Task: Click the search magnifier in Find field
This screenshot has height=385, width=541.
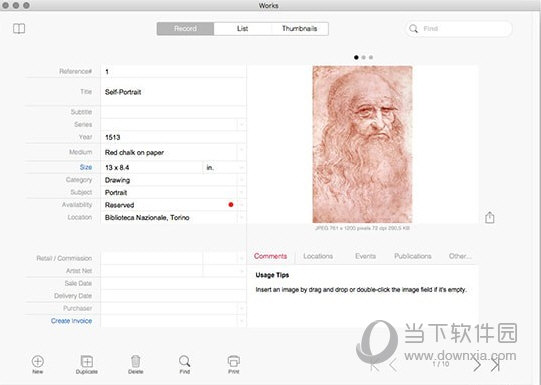Action: coord(413,29)
